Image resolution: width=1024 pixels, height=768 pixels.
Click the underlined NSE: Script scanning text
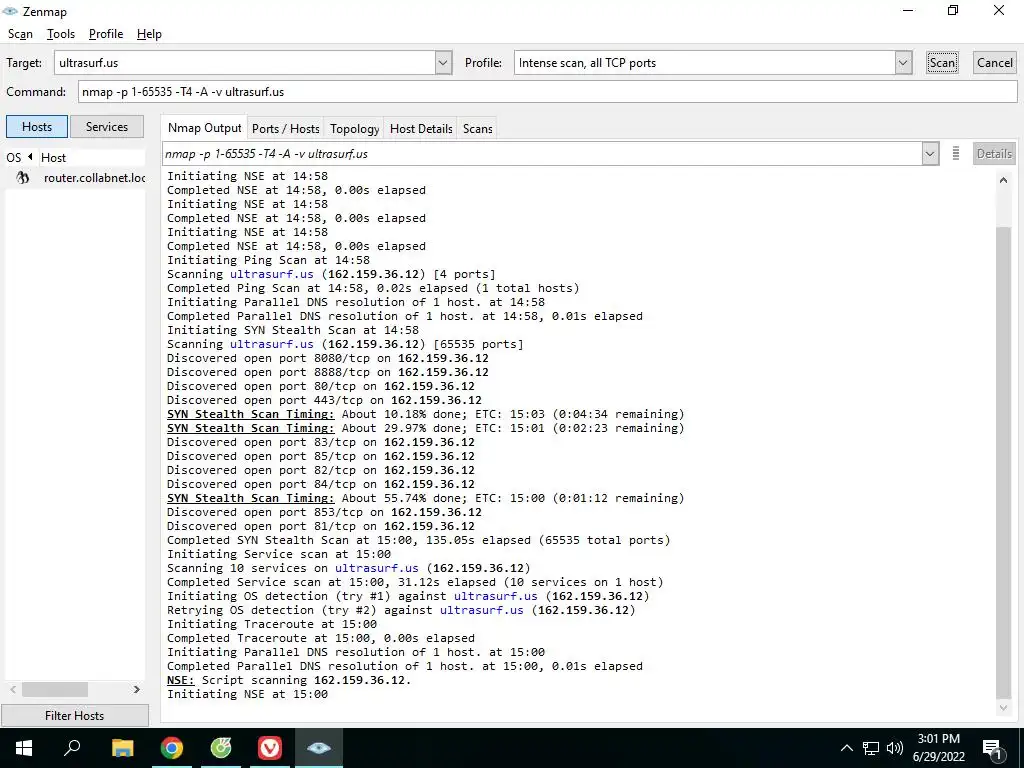(180, 680)
